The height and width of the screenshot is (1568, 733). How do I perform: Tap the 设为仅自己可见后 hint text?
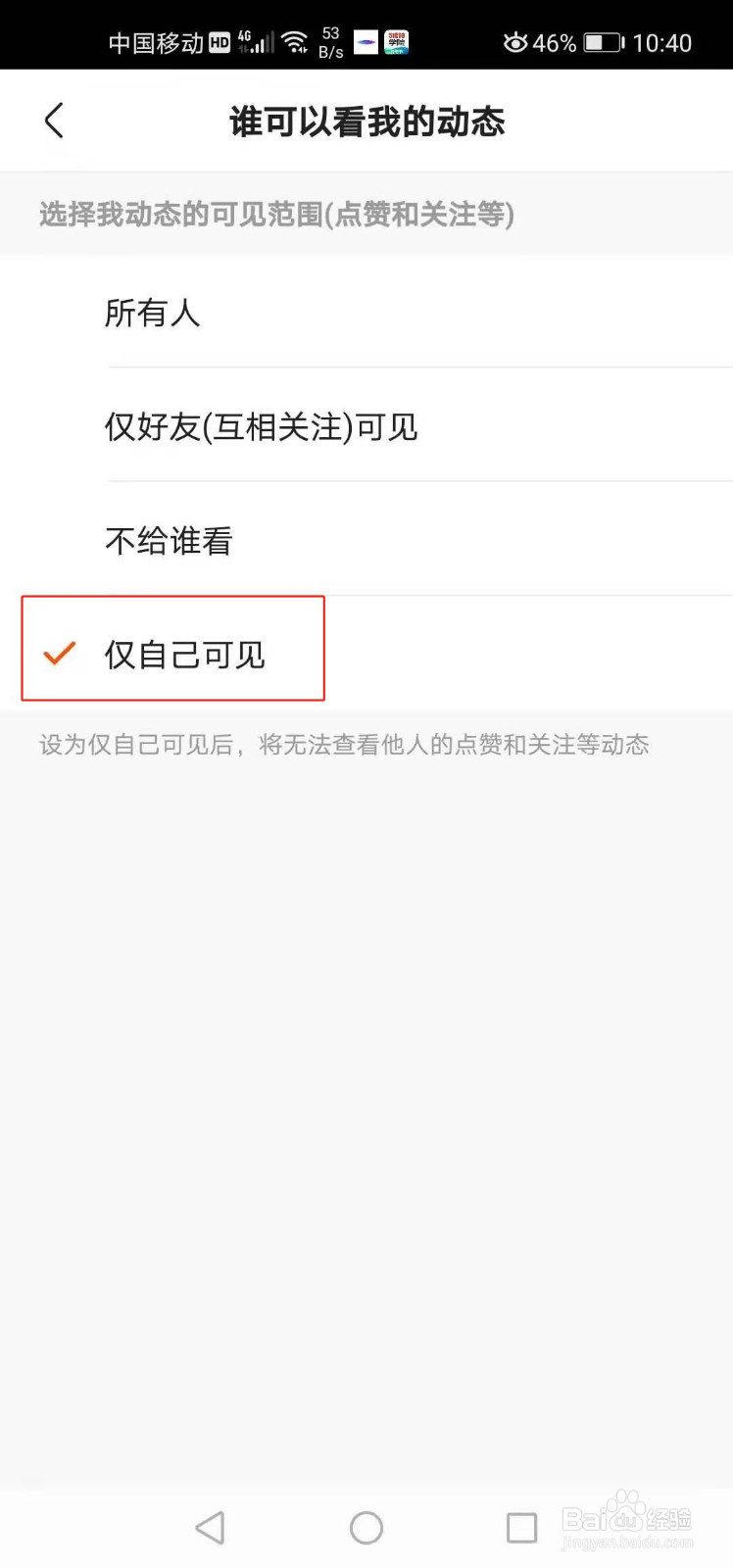click(344, 745)
